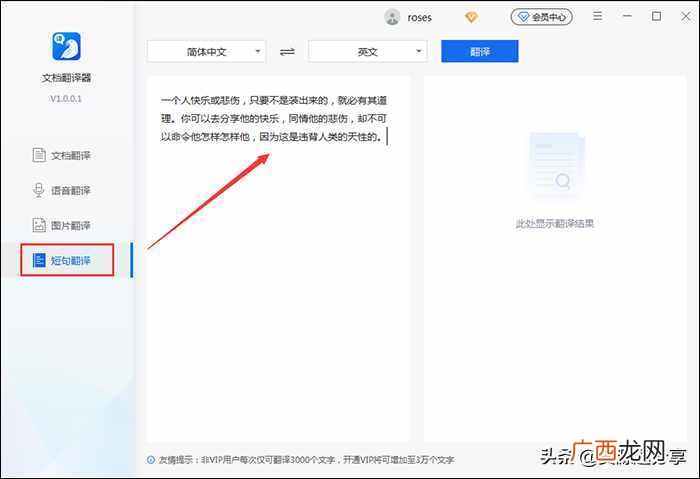Select the 短句翻译 short sentence tab
This screenshot has width=700, height=479.
click(x=67, y=260)
